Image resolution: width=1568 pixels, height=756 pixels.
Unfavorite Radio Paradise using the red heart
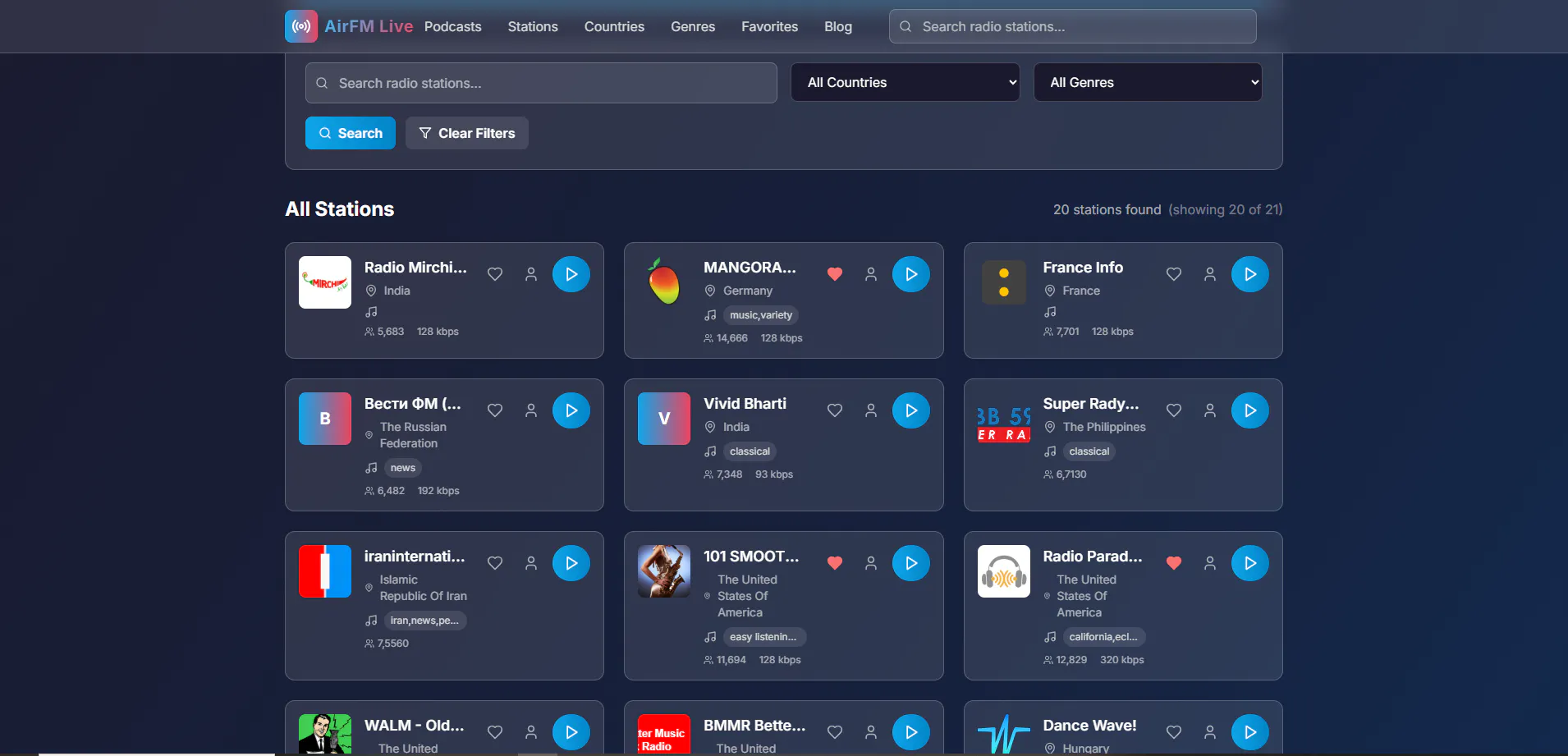pyautogui.click(x=1174, y=563)
